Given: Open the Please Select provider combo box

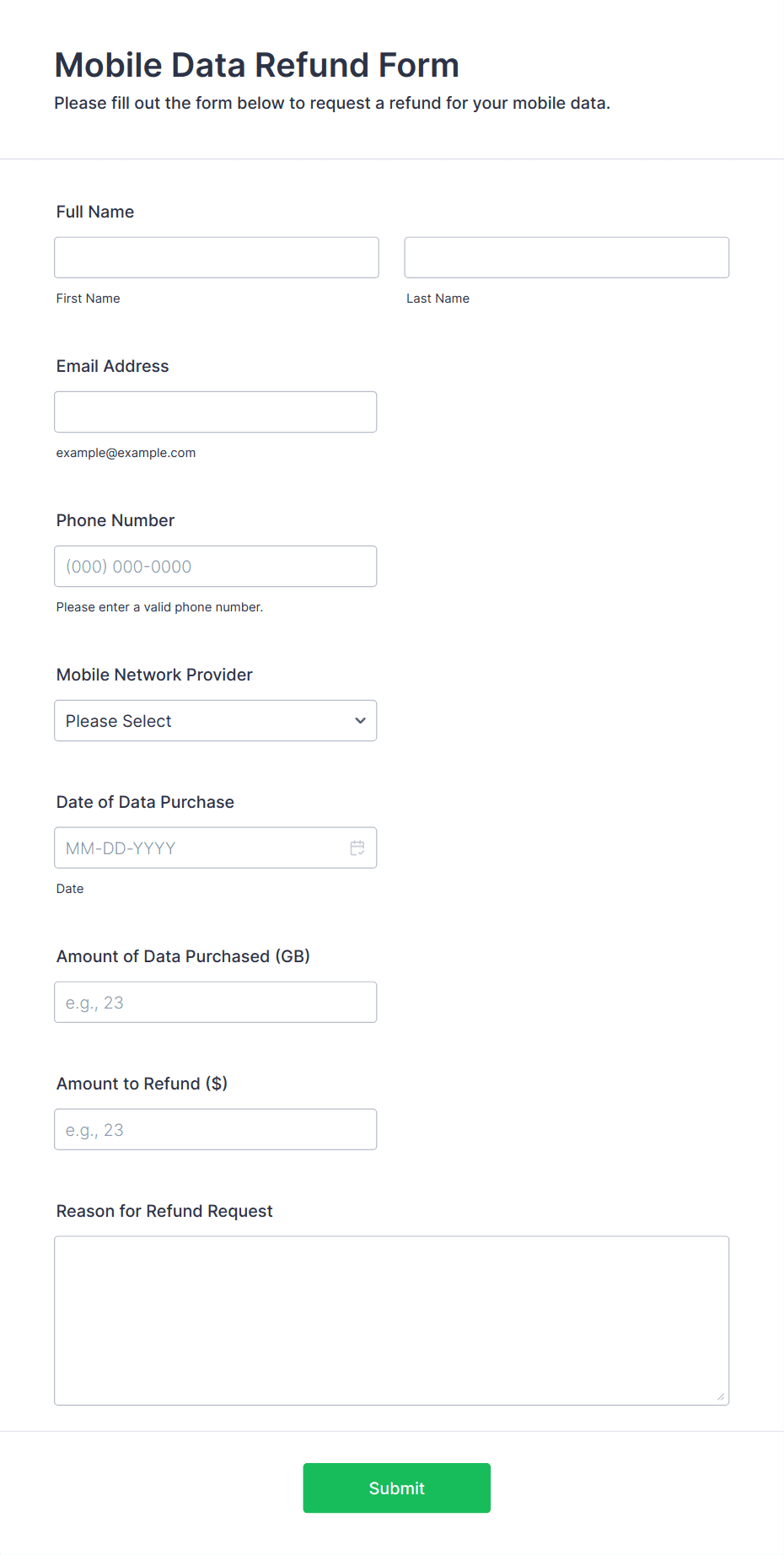Looking at the screenshot, I should pyautogui.click(x=216, y=721).
